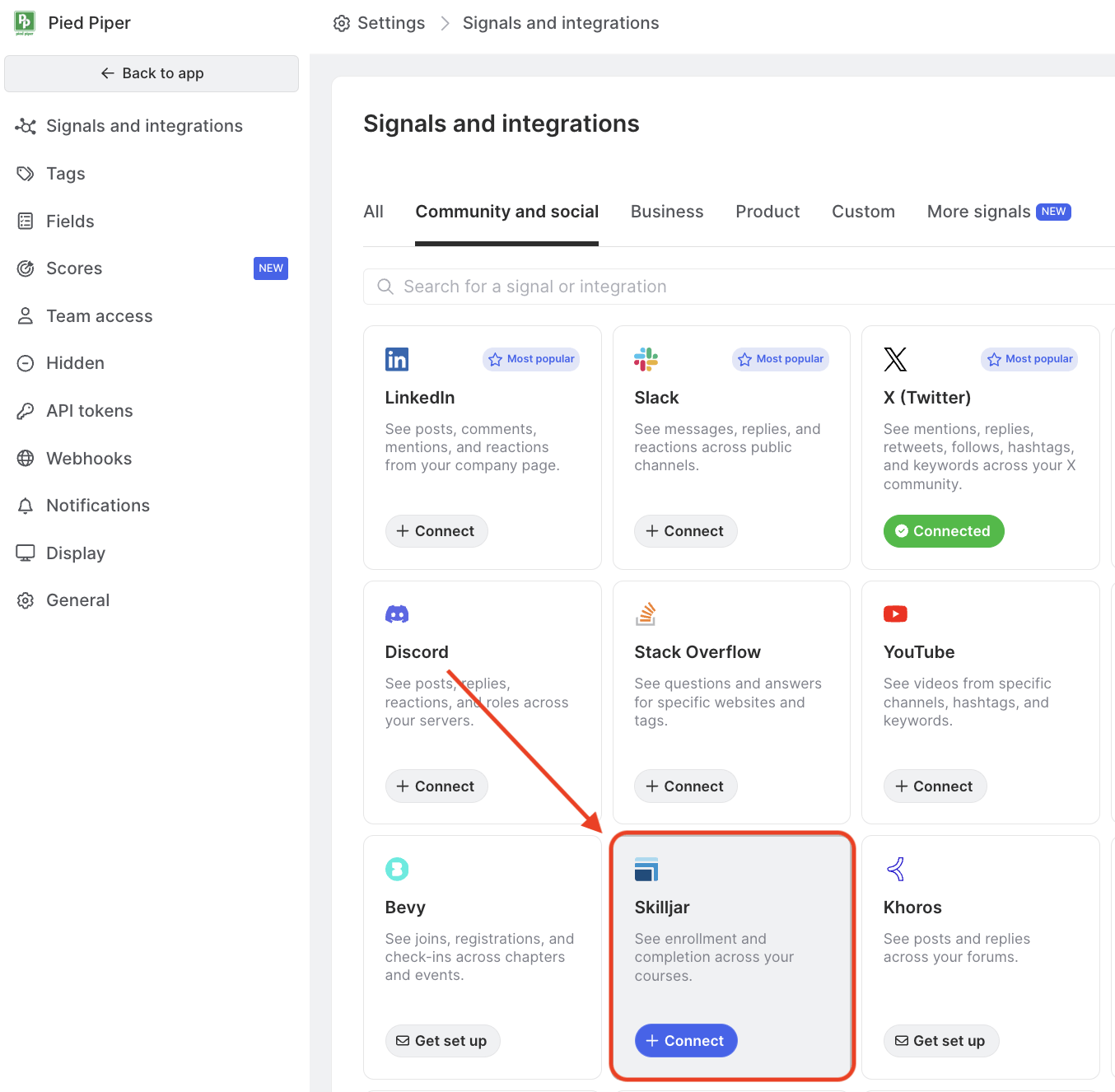
Task: Go back to app
Action: (x=152, y=73)
